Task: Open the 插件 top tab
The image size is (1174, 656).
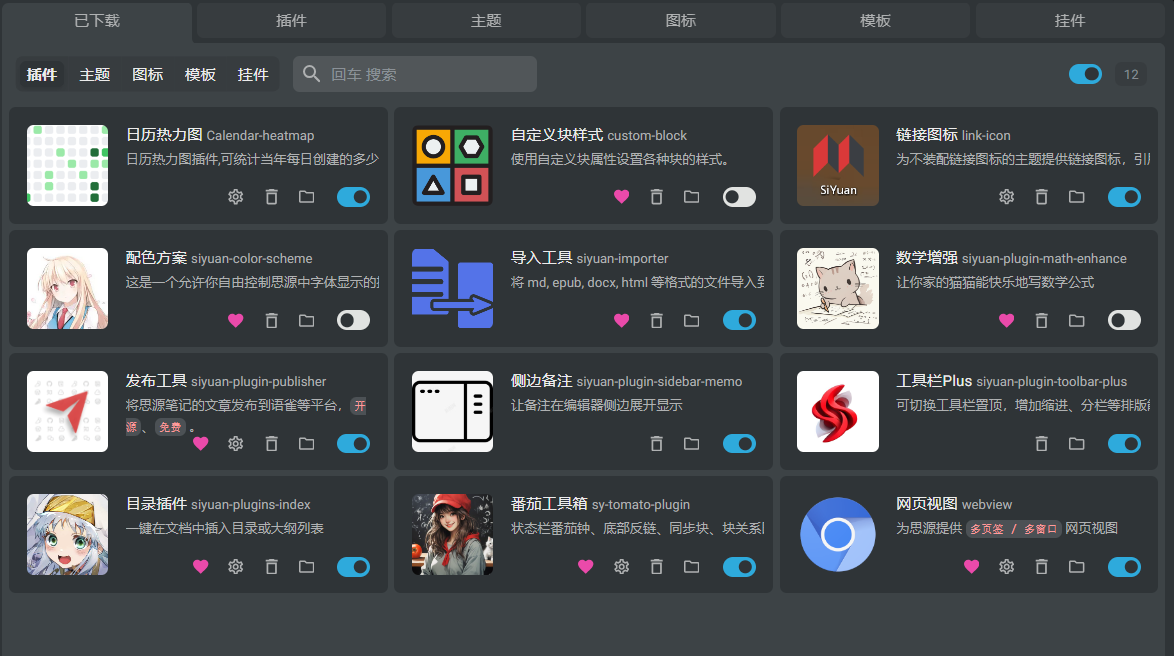Action: click(x=291, y=20)
